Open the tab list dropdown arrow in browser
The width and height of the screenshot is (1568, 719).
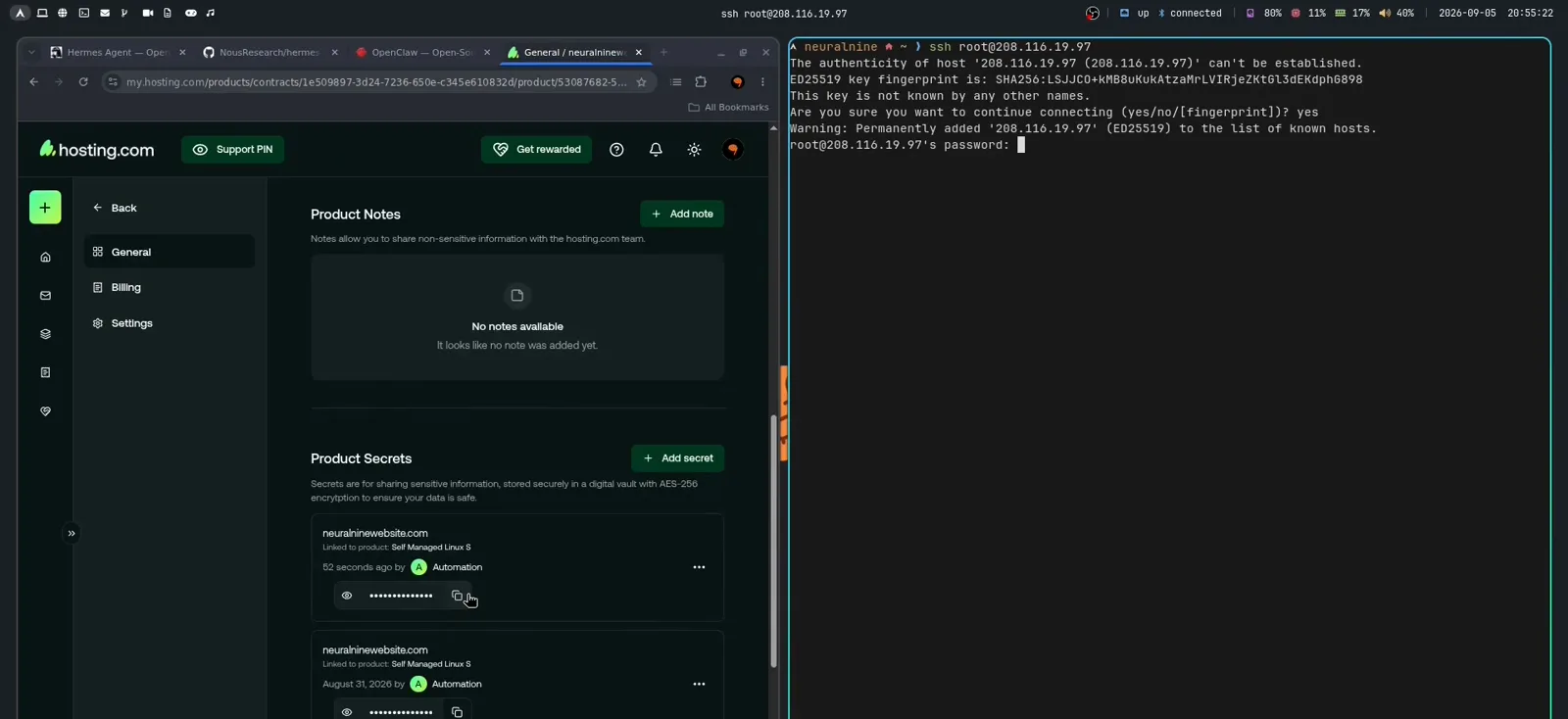click(x=31, y=53)
